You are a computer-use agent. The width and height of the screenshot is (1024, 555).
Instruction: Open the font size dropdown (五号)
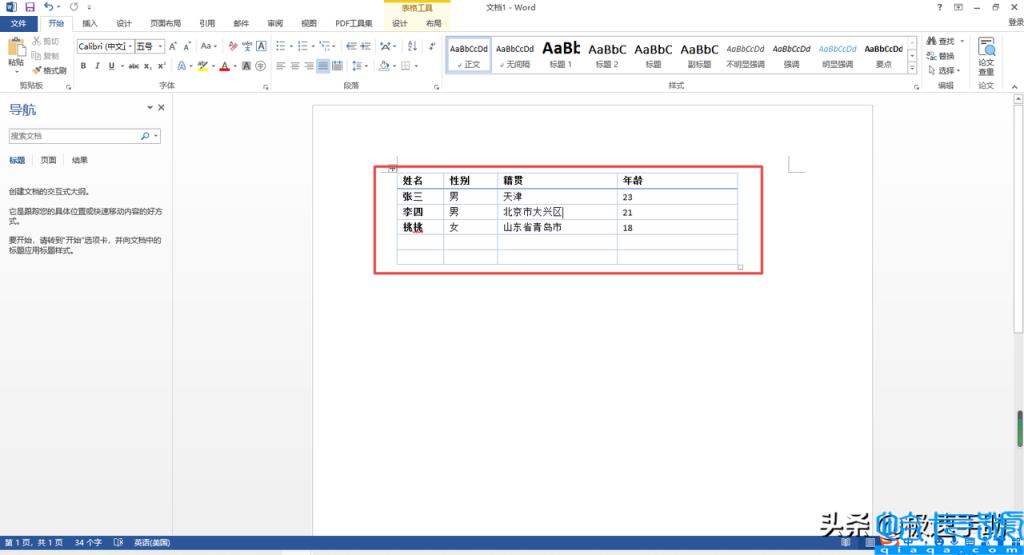[160, 46]
